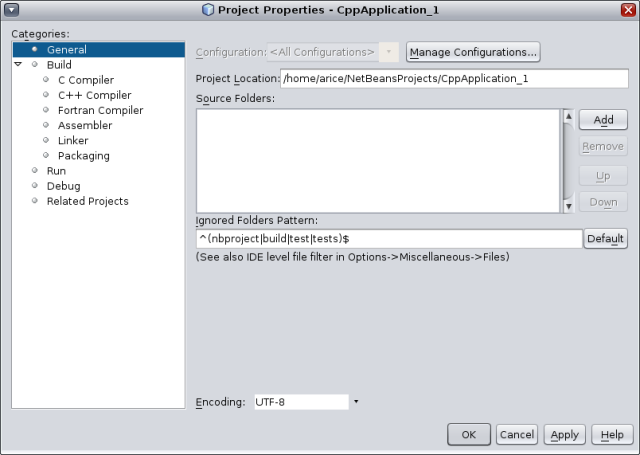Reset ignored pattern with Default button

tap(605, 239)
